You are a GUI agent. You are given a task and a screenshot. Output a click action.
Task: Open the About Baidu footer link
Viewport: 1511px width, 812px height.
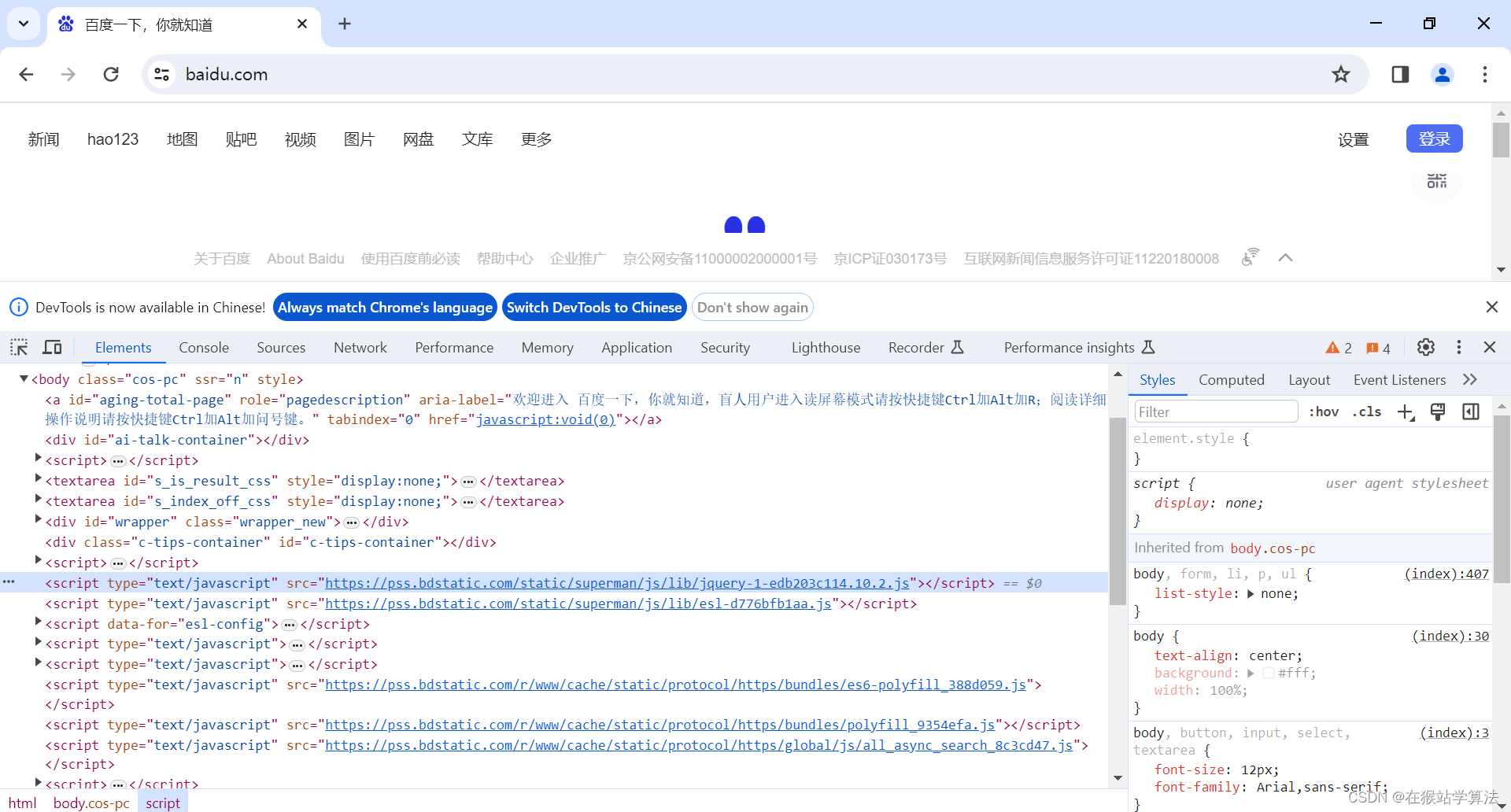pos(305,258)
